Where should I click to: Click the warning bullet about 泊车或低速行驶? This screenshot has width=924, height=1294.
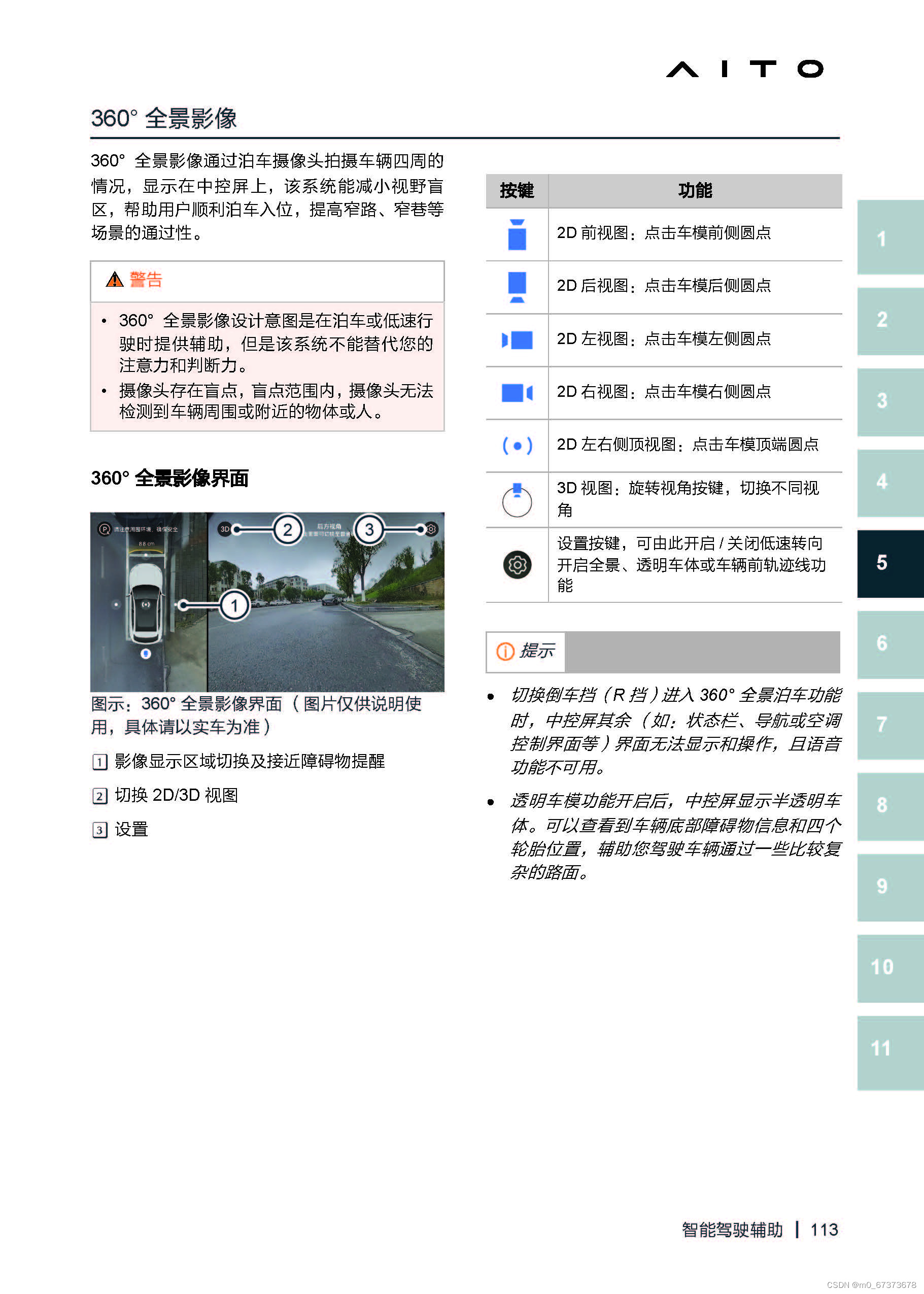276,343
